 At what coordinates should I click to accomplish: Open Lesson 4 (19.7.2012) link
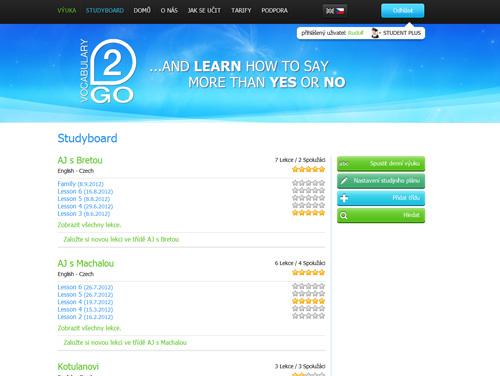[85, 302]
